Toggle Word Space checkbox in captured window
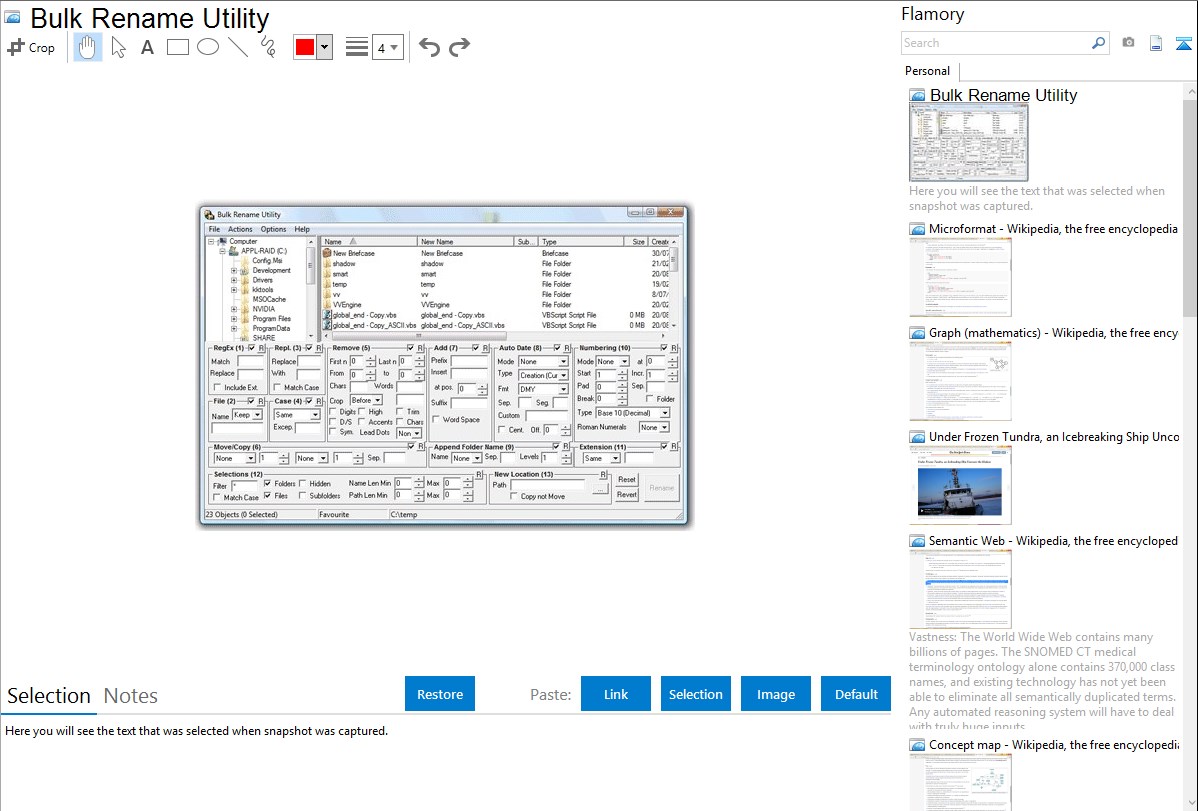 [435, 419]
